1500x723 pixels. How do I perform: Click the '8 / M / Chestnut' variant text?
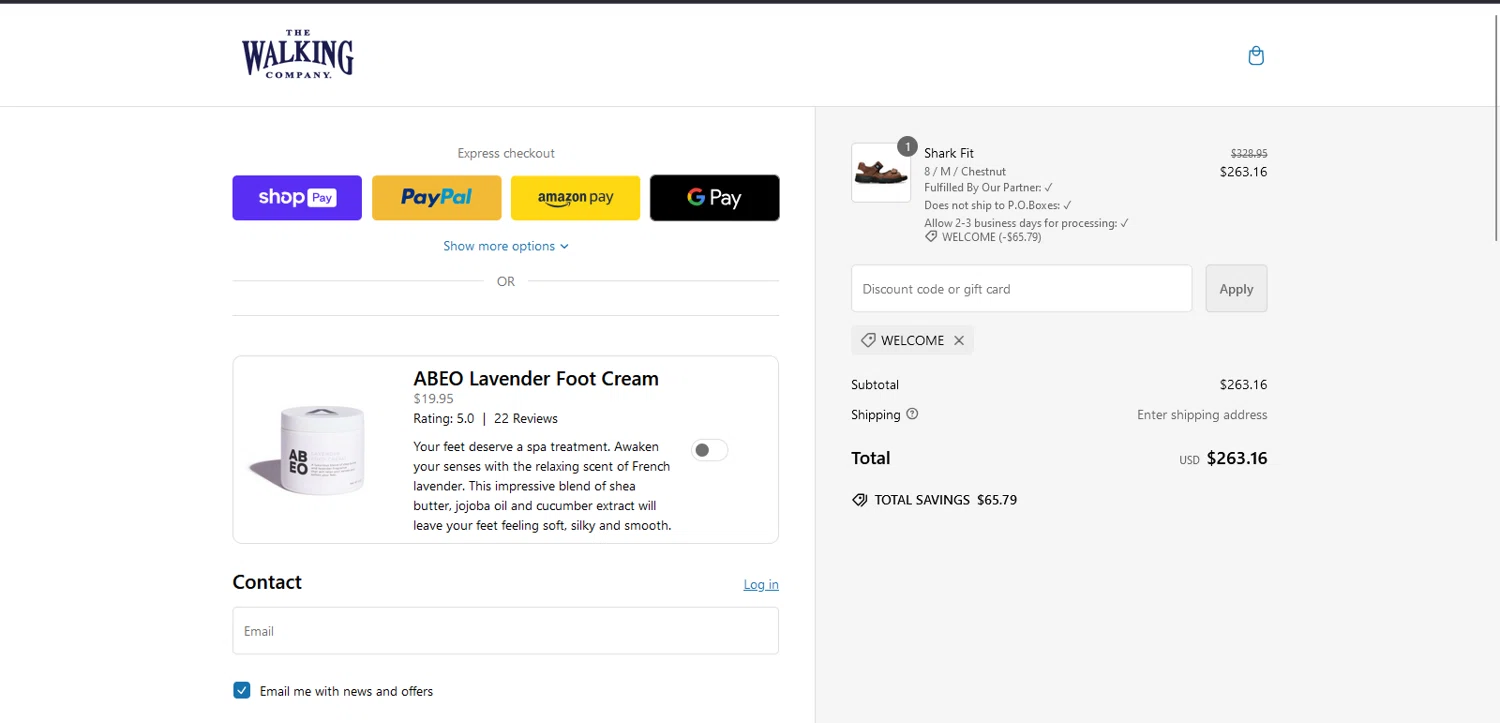(965, 171)
